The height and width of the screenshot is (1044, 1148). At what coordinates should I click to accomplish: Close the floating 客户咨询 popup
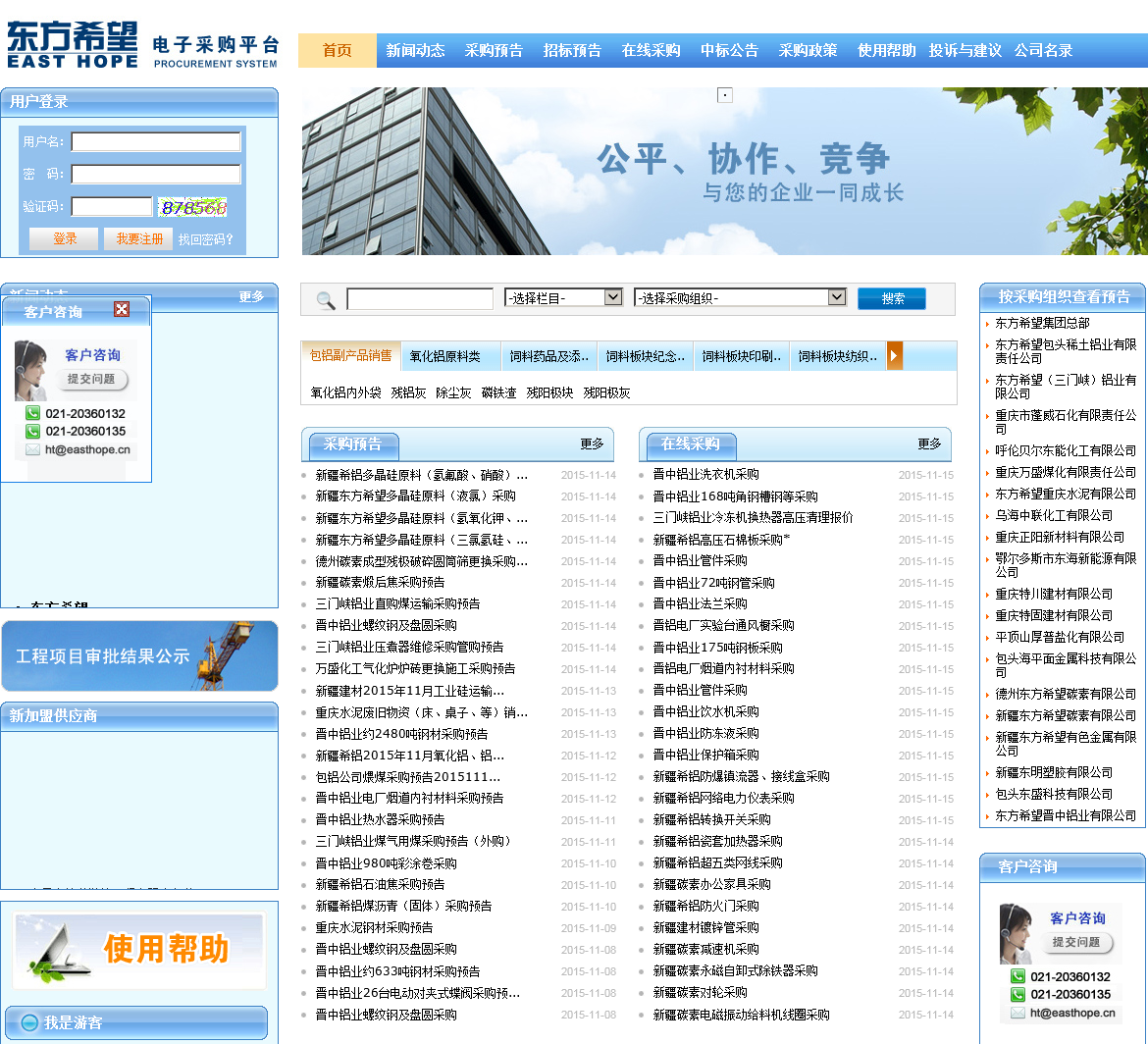pos(122,309)
